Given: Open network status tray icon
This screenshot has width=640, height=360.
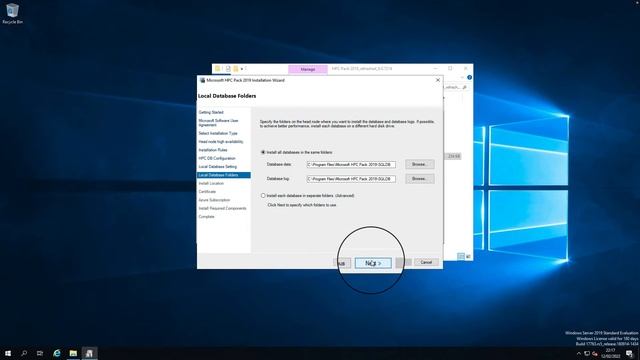Looking at the screenshot, I should [x=587, y=353].
